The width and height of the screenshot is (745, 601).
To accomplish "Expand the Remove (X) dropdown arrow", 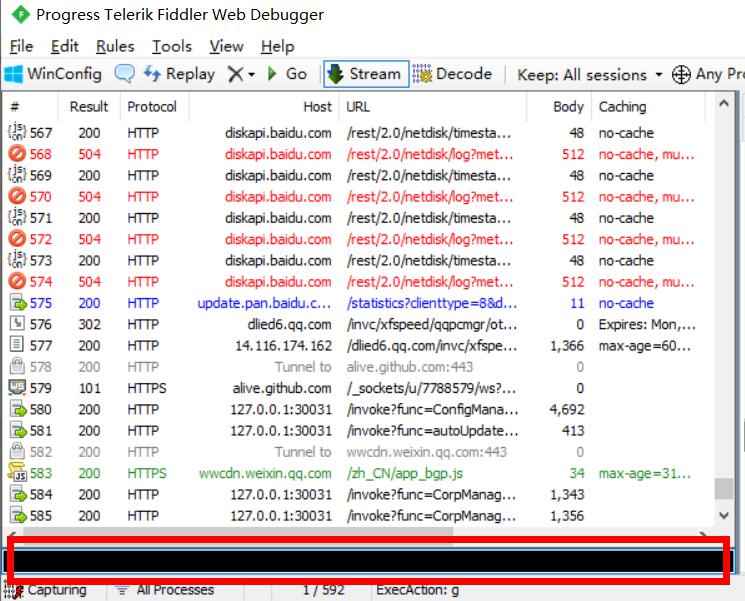I will point(251,75).
